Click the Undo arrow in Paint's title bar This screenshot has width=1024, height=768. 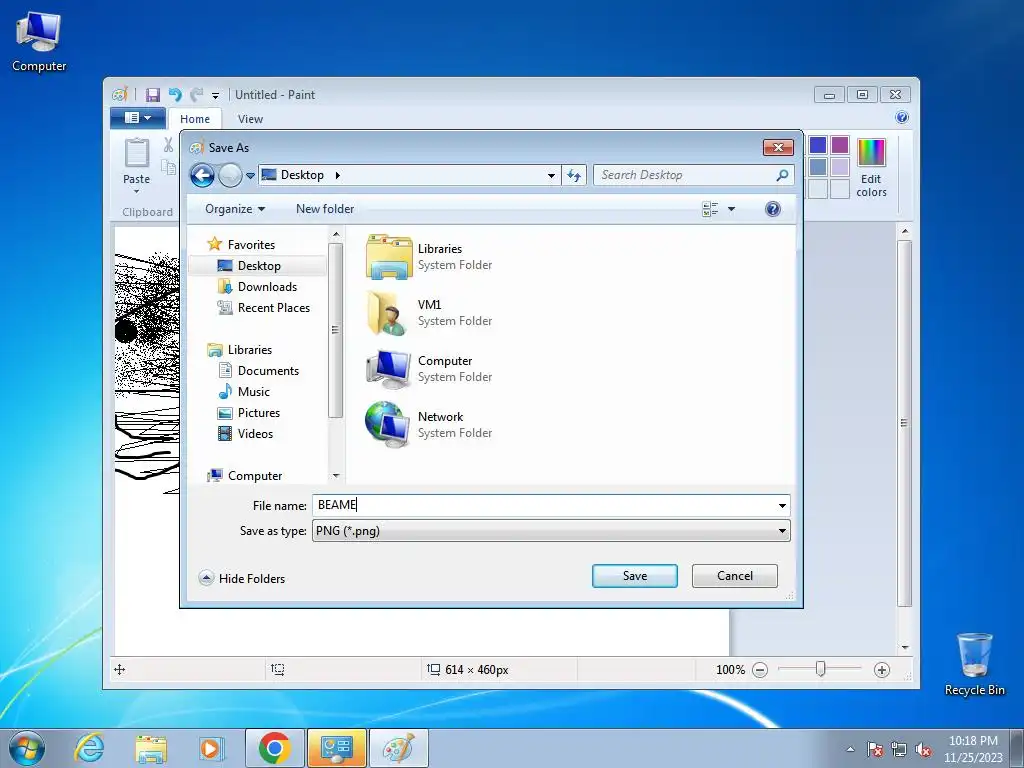click(x=175, y=95)
